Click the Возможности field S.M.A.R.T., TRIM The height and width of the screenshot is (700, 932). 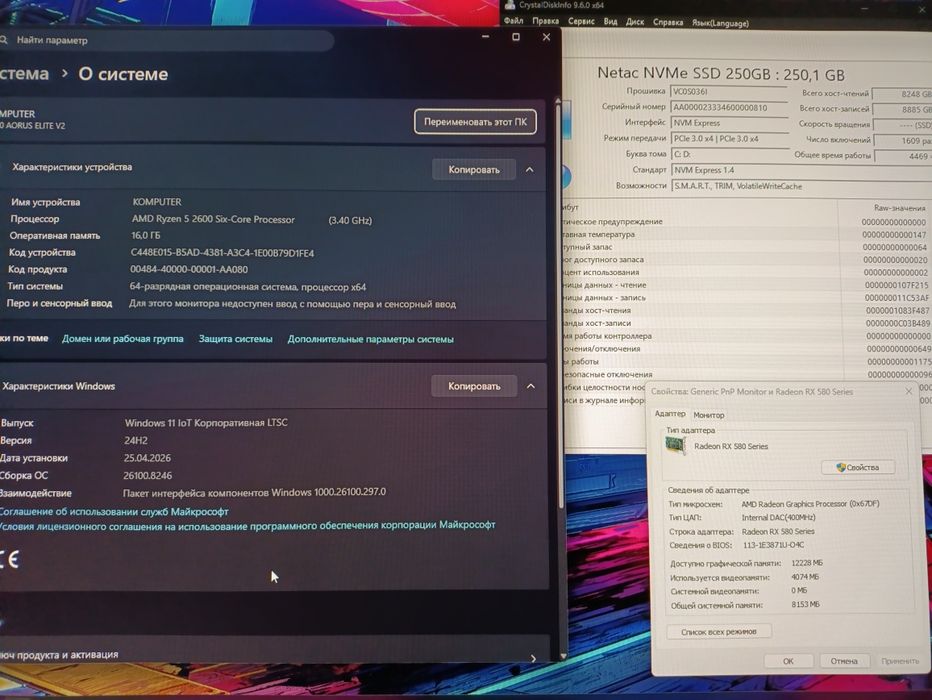click(802, 186)
